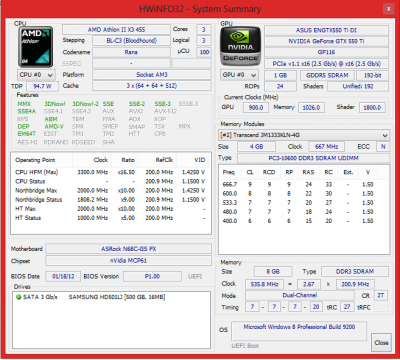Viewport: 400px width, 360px height.
Task: Select the Northbridge Status row
Action: [x=110, y=200]
